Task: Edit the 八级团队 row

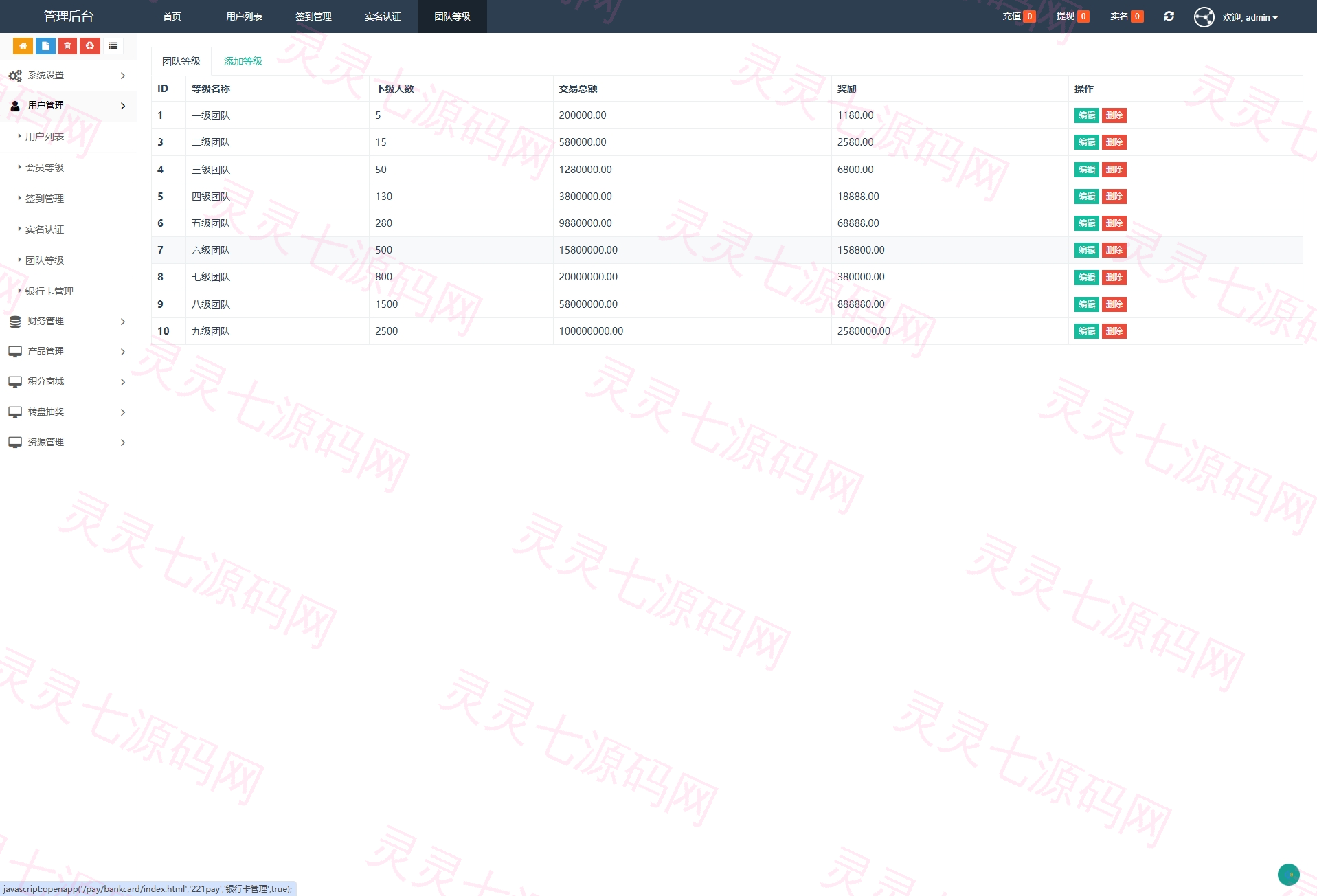Action: pyautogui.click(x=1087, y=304)
